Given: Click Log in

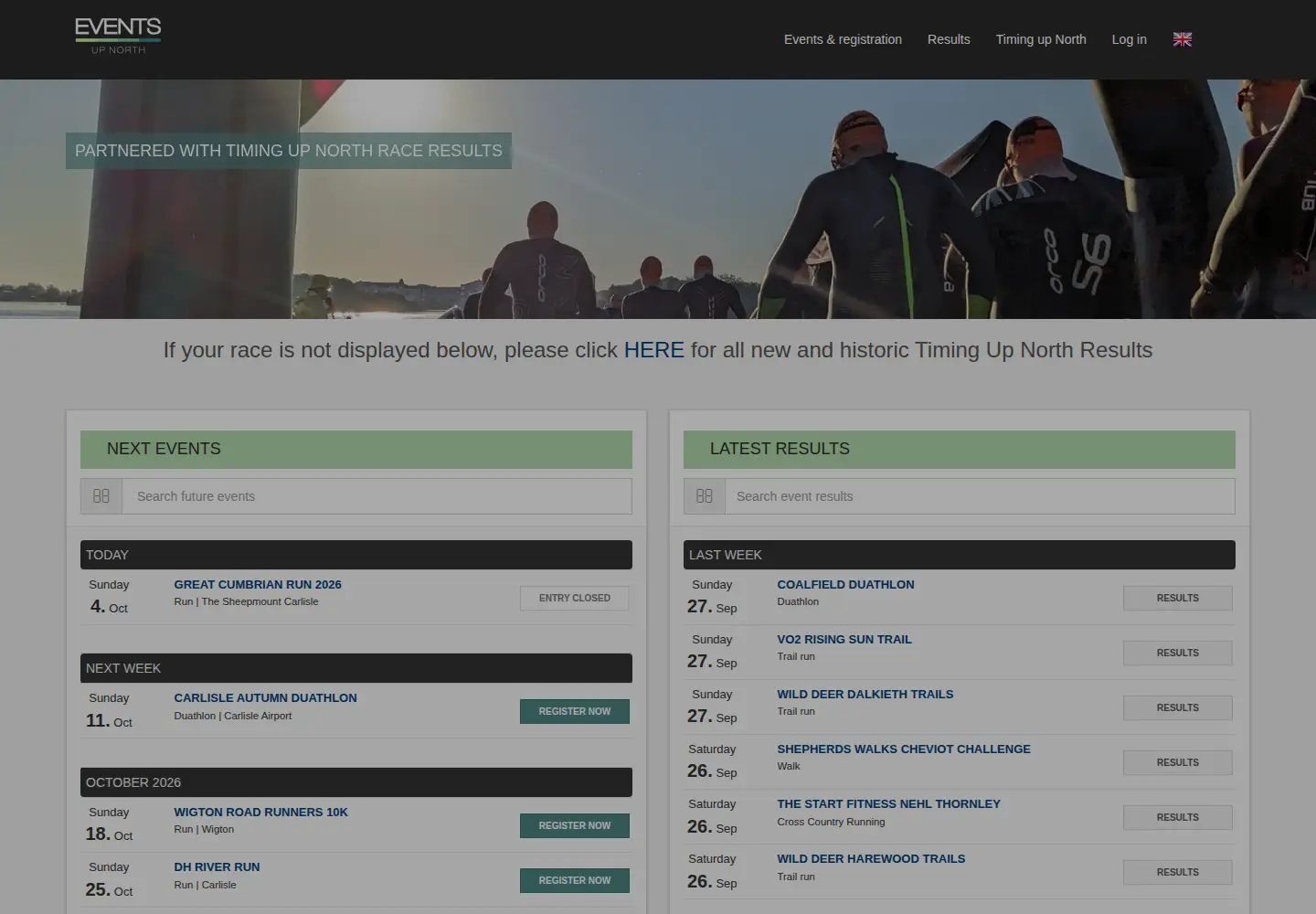Looking at the screenshot, I should point(1129,39).
